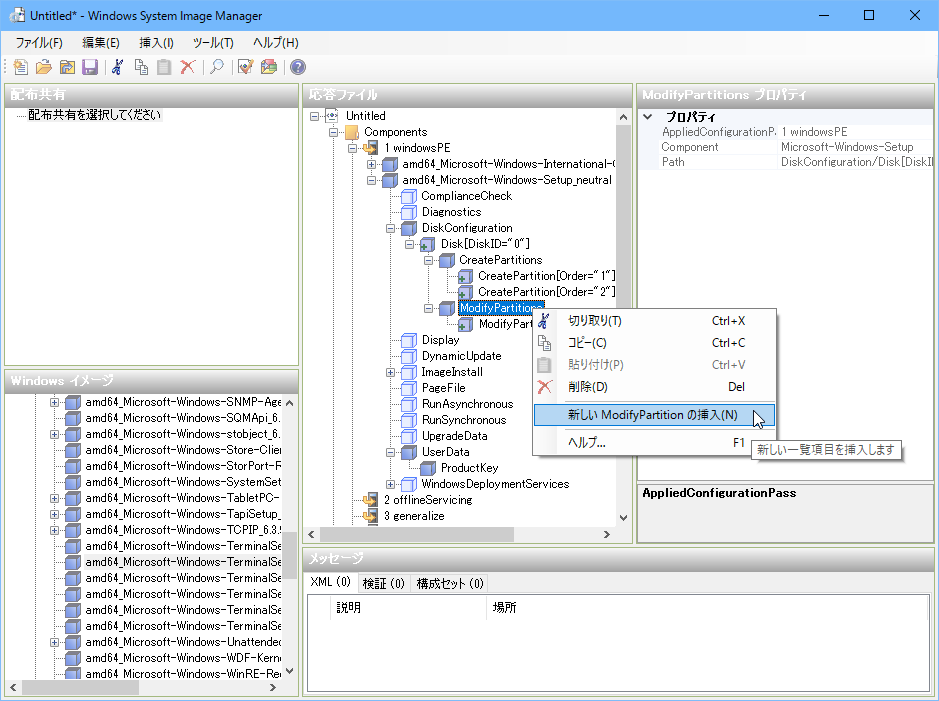Click the 場所 column header in messages

[504, 608]
